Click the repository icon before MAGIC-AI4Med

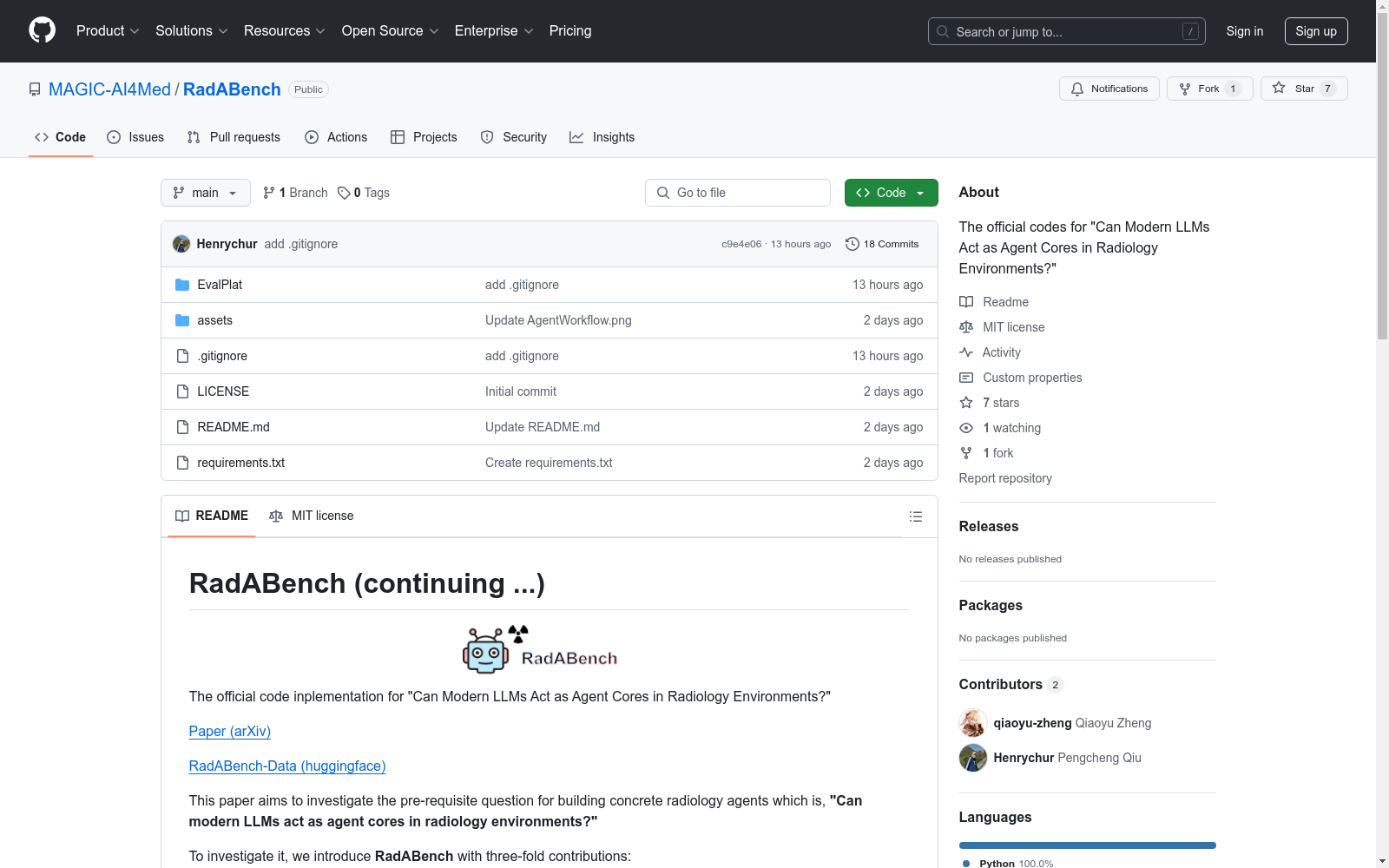point(35,89)
